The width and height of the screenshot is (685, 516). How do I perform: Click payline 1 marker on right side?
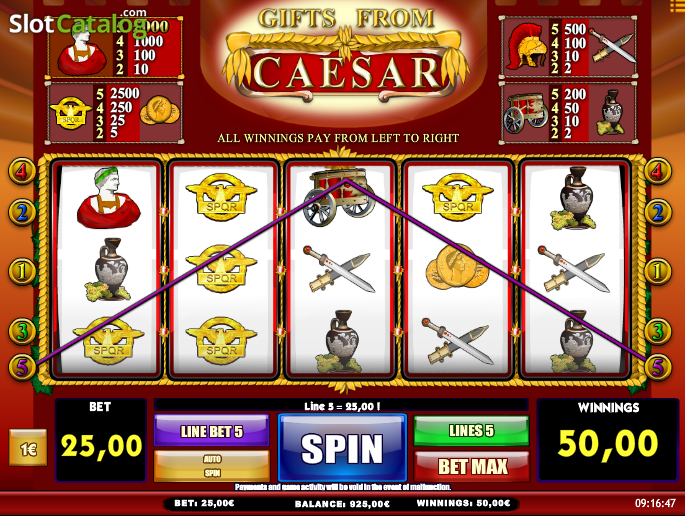coord(658,271)
